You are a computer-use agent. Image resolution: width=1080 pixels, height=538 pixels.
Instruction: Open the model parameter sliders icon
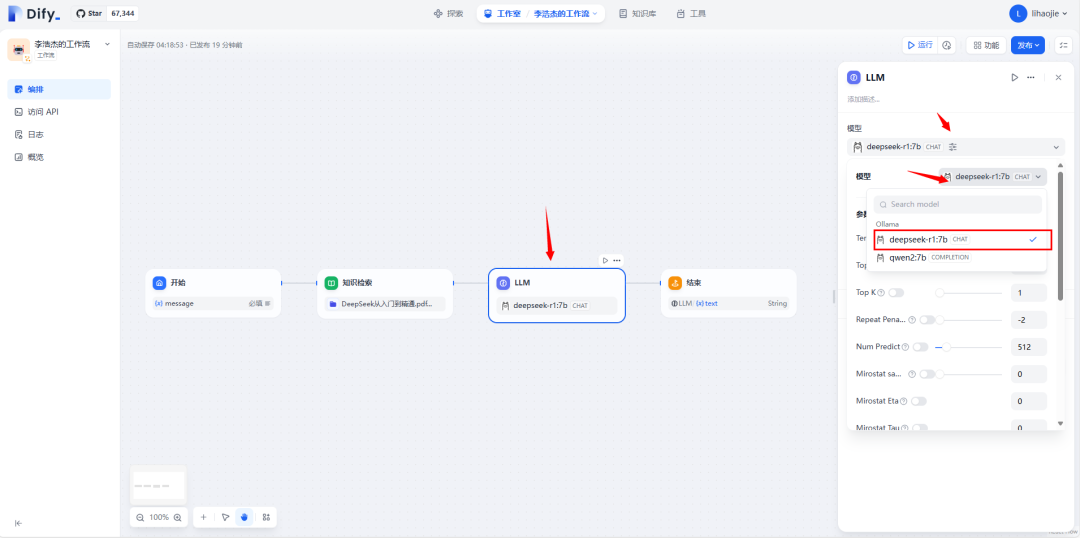click(x=953, y=147)
